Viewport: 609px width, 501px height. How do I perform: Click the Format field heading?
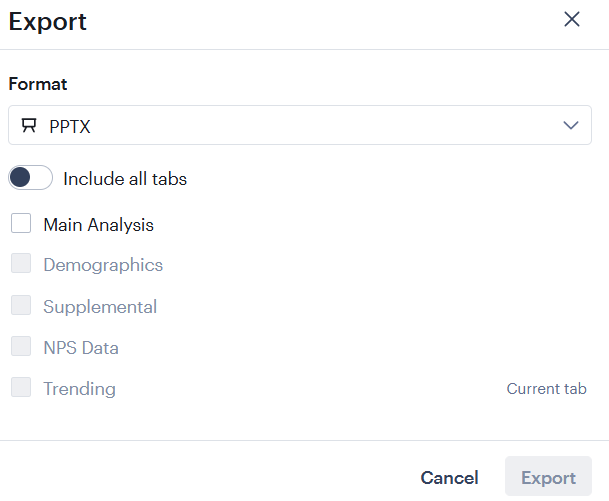click(x=38, y=85)
